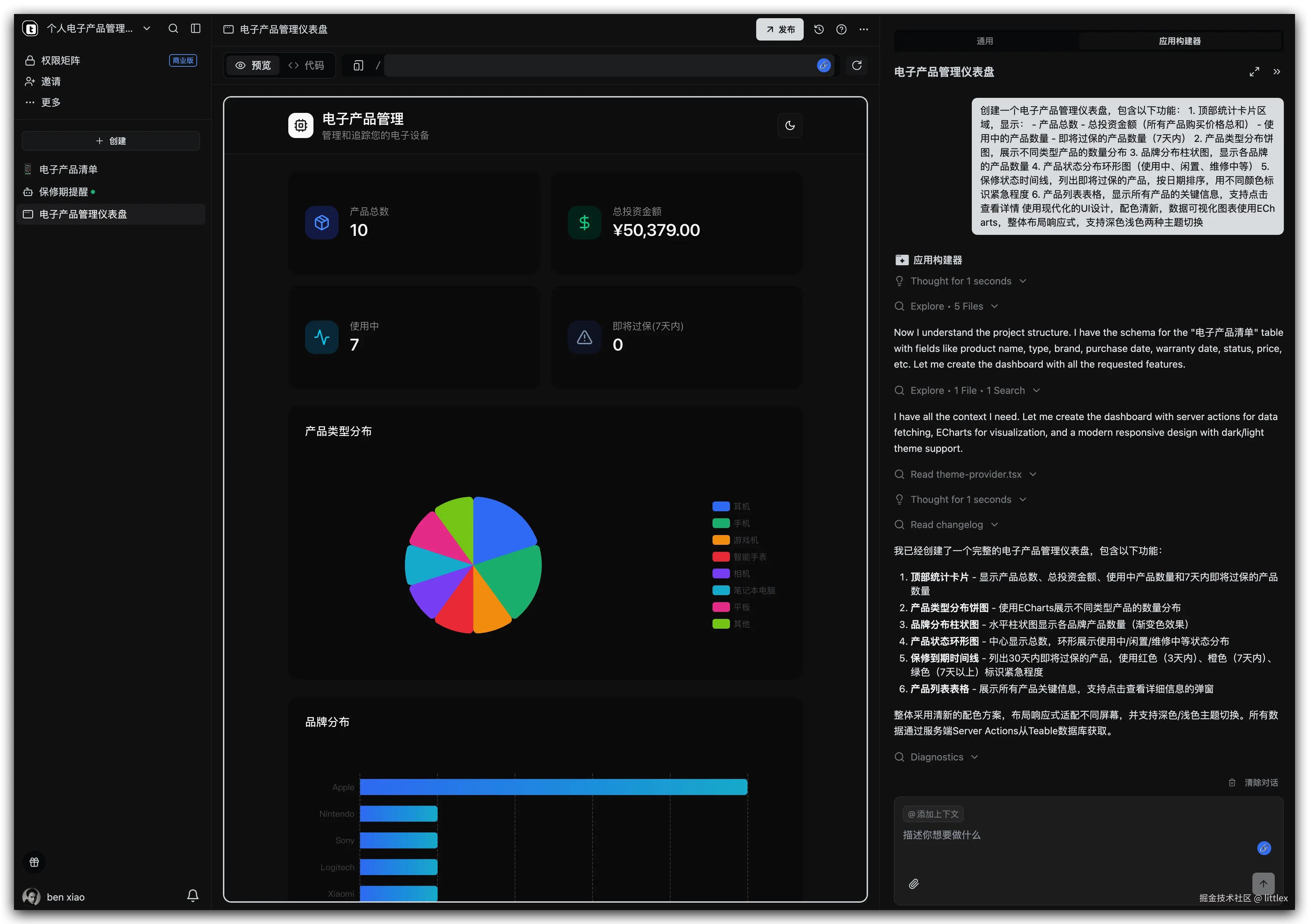Click the paperclip attachment icon
1309x924 pixels.
[x=913, y=883]
